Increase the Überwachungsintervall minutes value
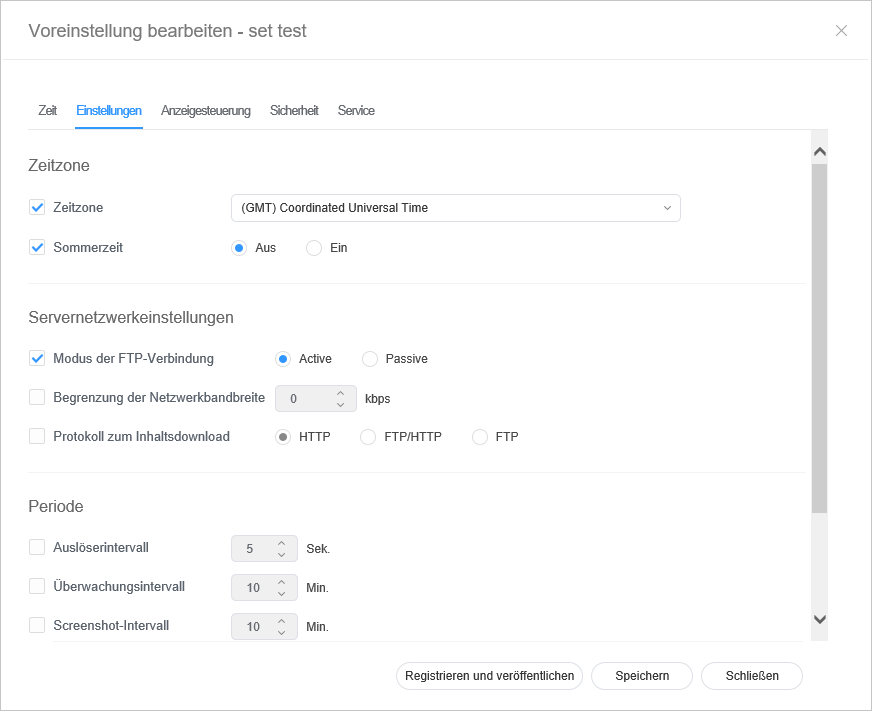The image size is (872, 711). pyautogui.click(x=281, y=581)
